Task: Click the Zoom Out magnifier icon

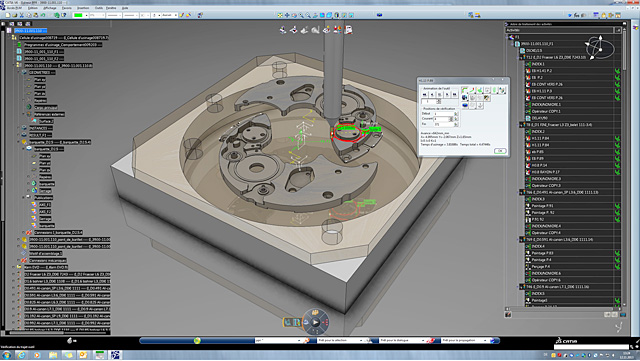Action: [x=308, y=15]
